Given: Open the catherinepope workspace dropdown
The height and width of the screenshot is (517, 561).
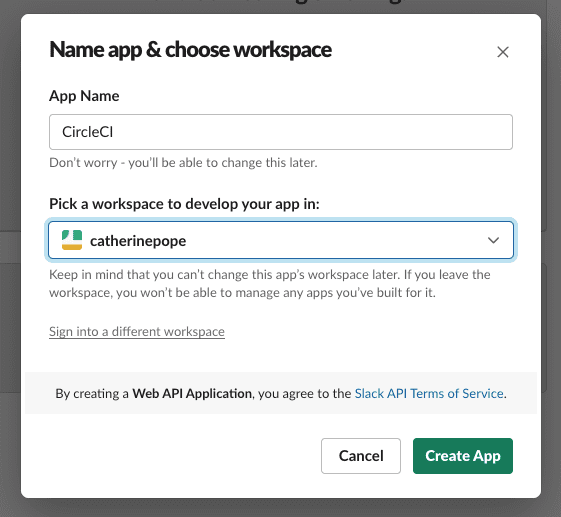Looking at the screenshot, I should pyautogui.click(x=281, y=240).
